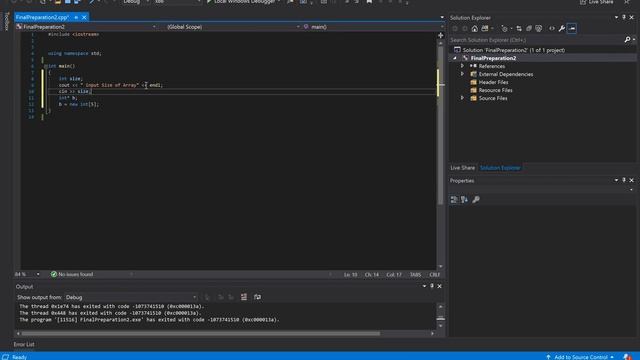This screenshot has width=640, height=360.
Task: Open Show output from Debug dropdown
Action: pyautogui.click(x=131, y=298)
